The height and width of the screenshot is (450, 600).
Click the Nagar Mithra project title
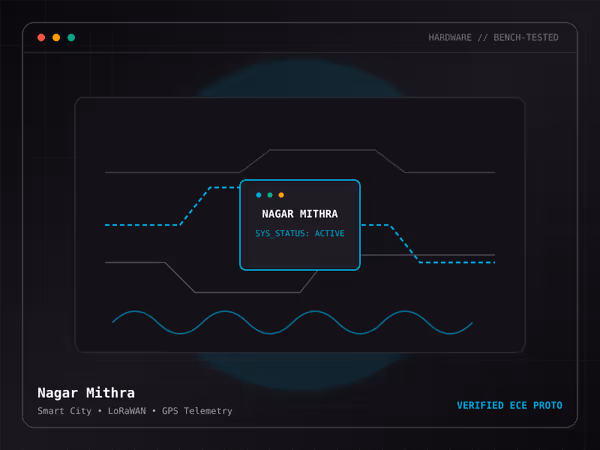coord(86,393)
